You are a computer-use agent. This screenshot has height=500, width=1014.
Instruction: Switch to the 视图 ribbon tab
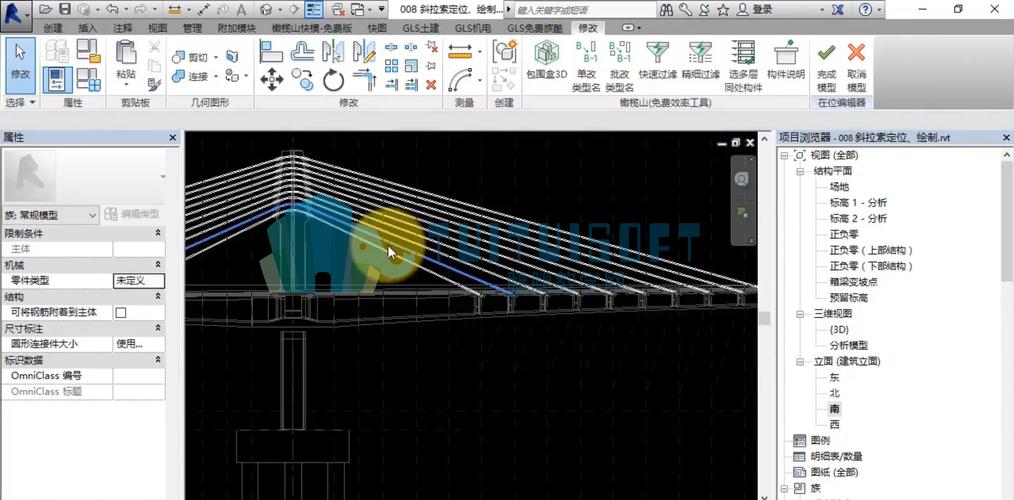pyautogui.click(x=157, y=28)
